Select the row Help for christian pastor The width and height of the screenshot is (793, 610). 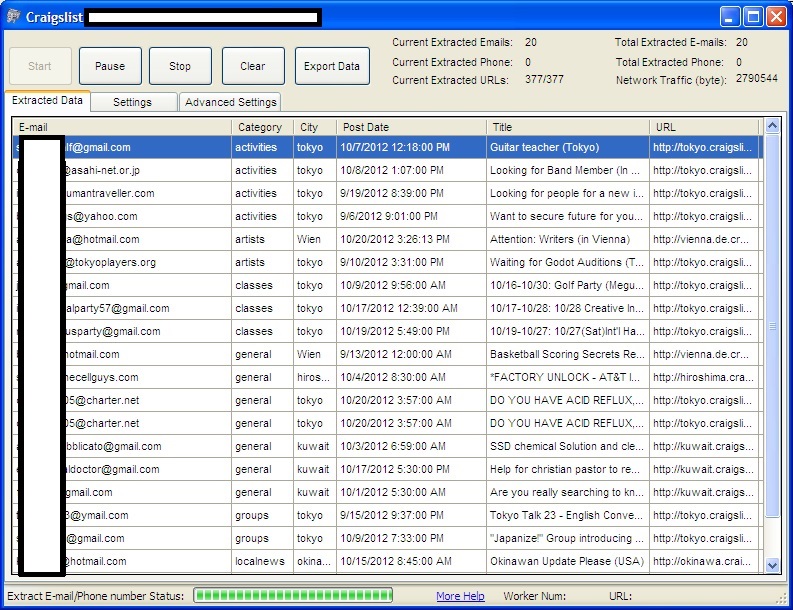coord(386,469)
